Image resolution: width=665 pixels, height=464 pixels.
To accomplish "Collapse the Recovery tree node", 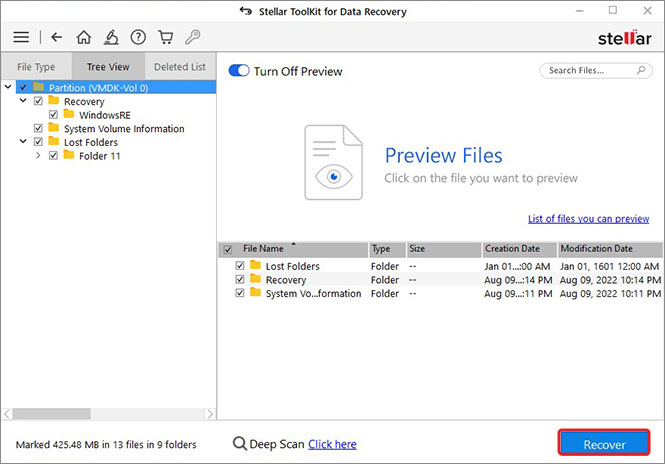I will pos(23,101).
